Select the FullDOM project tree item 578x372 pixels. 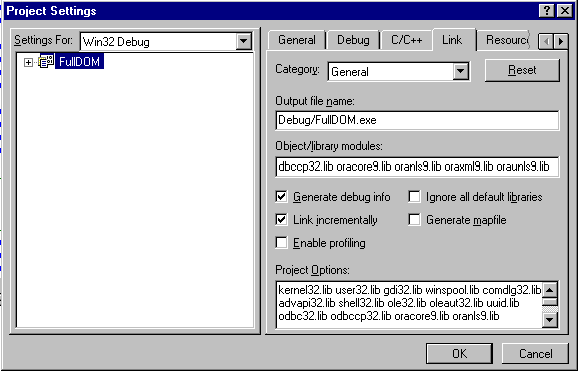coord(79,62)
